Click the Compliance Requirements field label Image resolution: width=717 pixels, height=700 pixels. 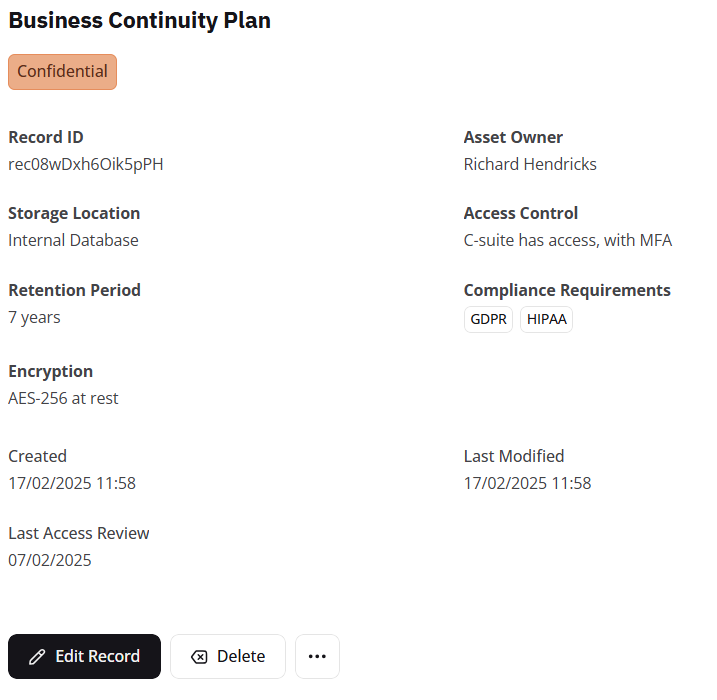567,290
